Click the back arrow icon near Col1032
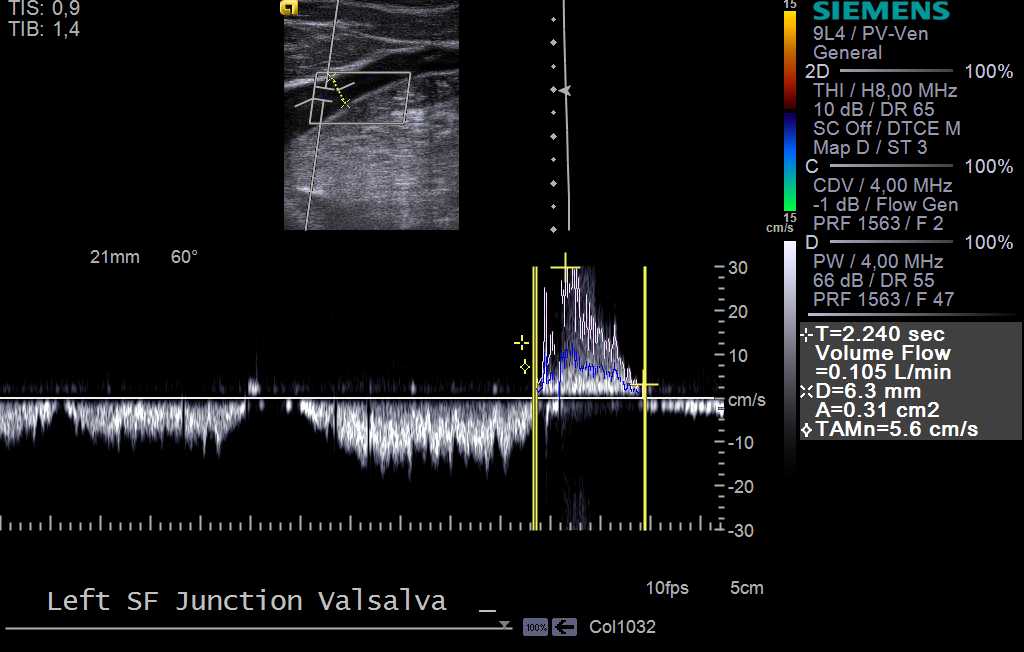The width and height of the screenshot is (1024, 652). pos(565,627)
